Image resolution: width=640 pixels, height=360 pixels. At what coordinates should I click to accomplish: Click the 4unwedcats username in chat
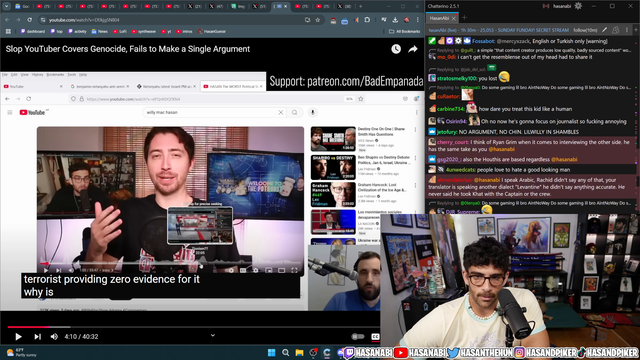tap(461, 169)
